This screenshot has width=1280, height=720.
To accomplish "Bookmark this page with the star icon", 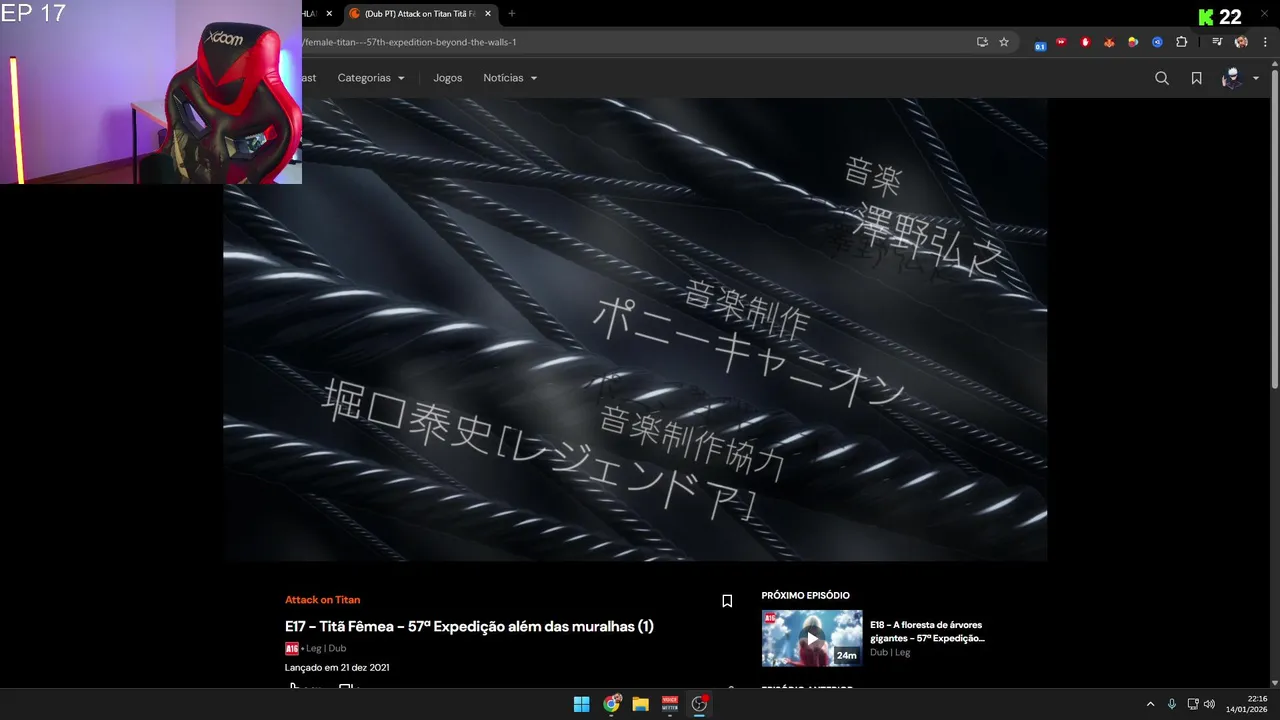I will [1004, 42].
